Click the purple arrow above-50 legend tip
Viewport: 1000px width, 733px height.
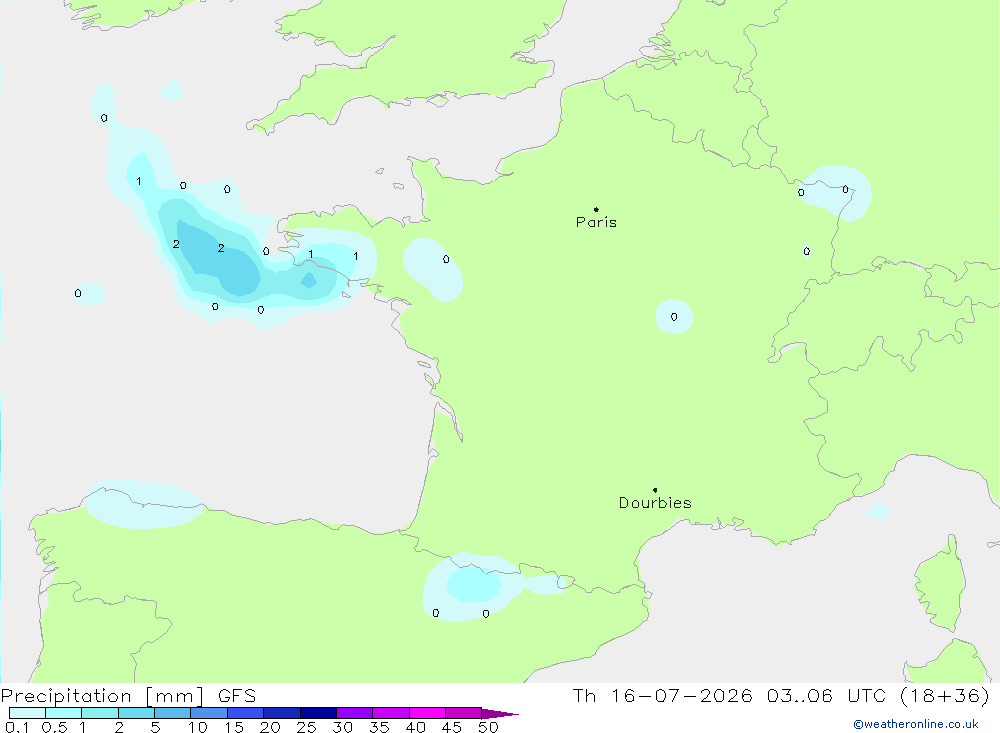click(500, 714)
